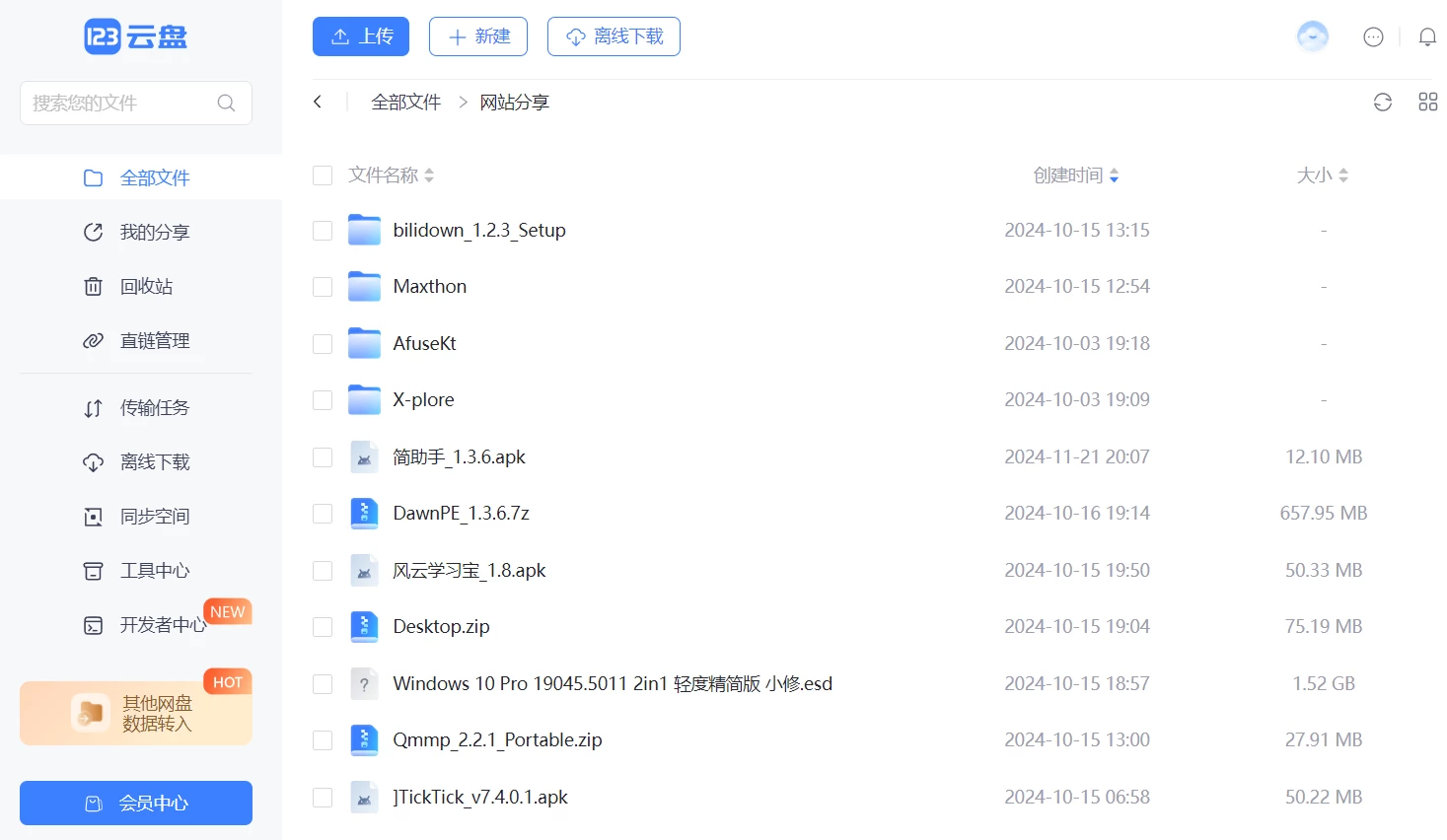1447x840 pixels.
Task: Click the search magnifier icon
Action: [x=226, y=103]
